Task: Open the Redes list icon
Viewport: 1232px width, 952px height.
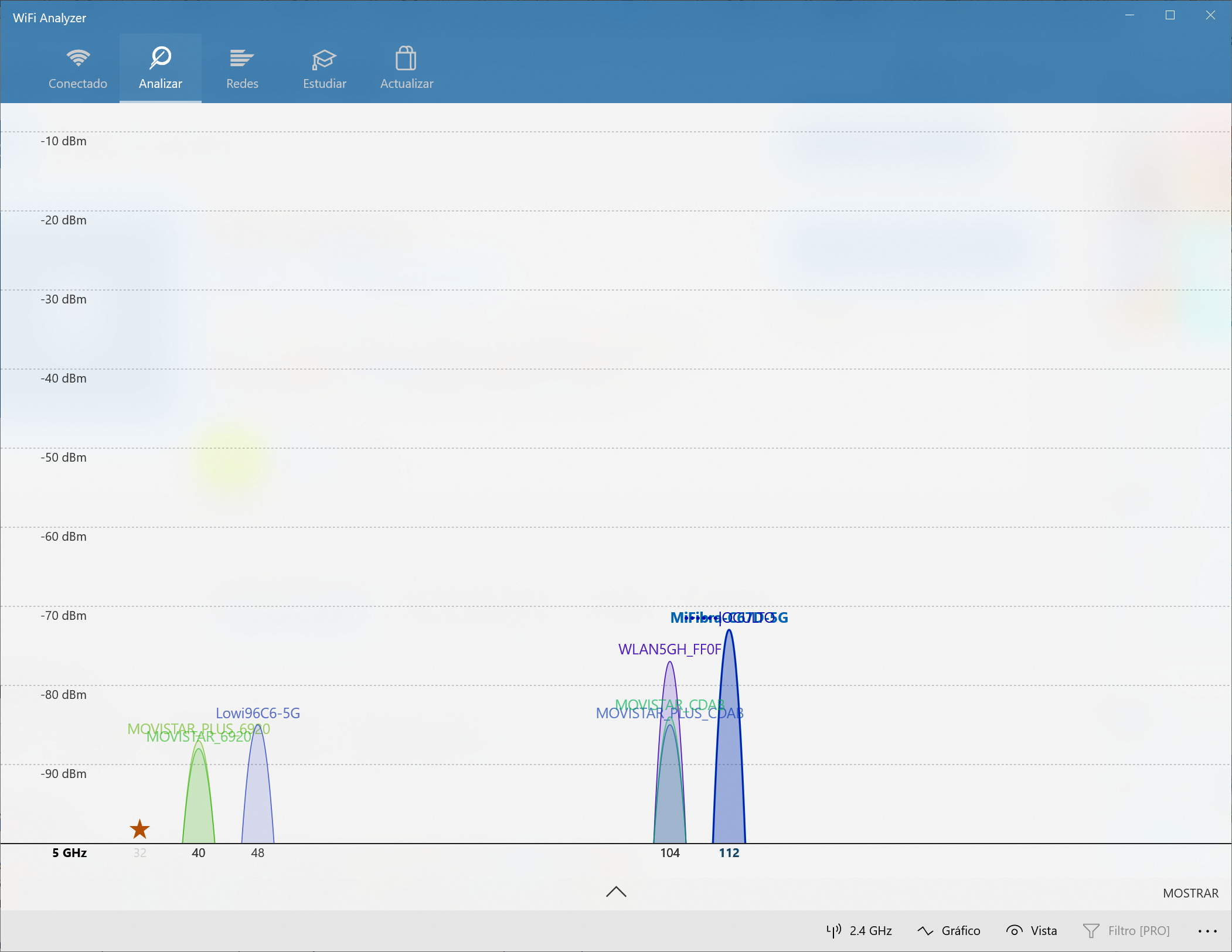Action: 241,58
